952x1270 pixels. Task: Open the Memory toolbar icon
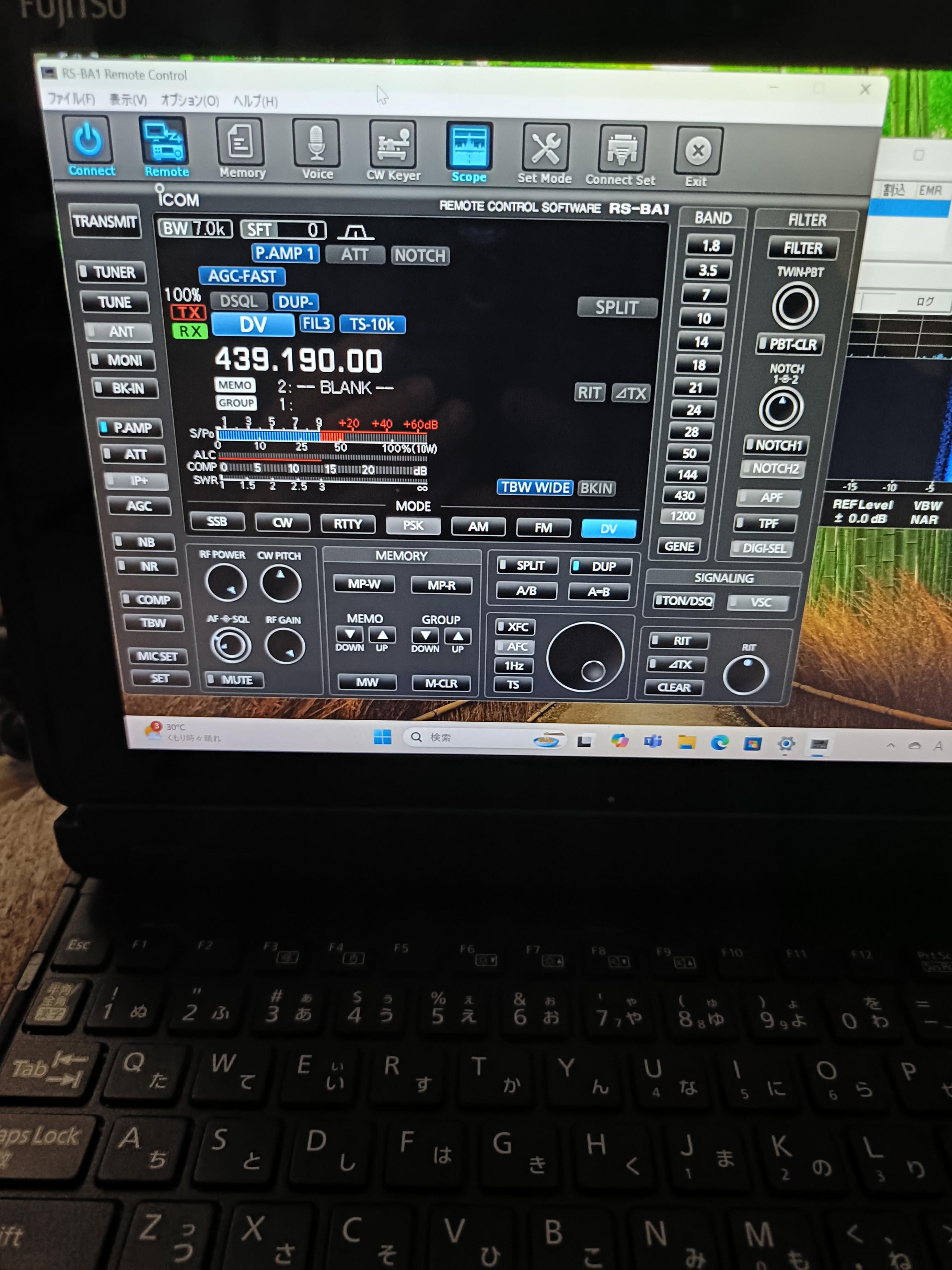point(240,143)
